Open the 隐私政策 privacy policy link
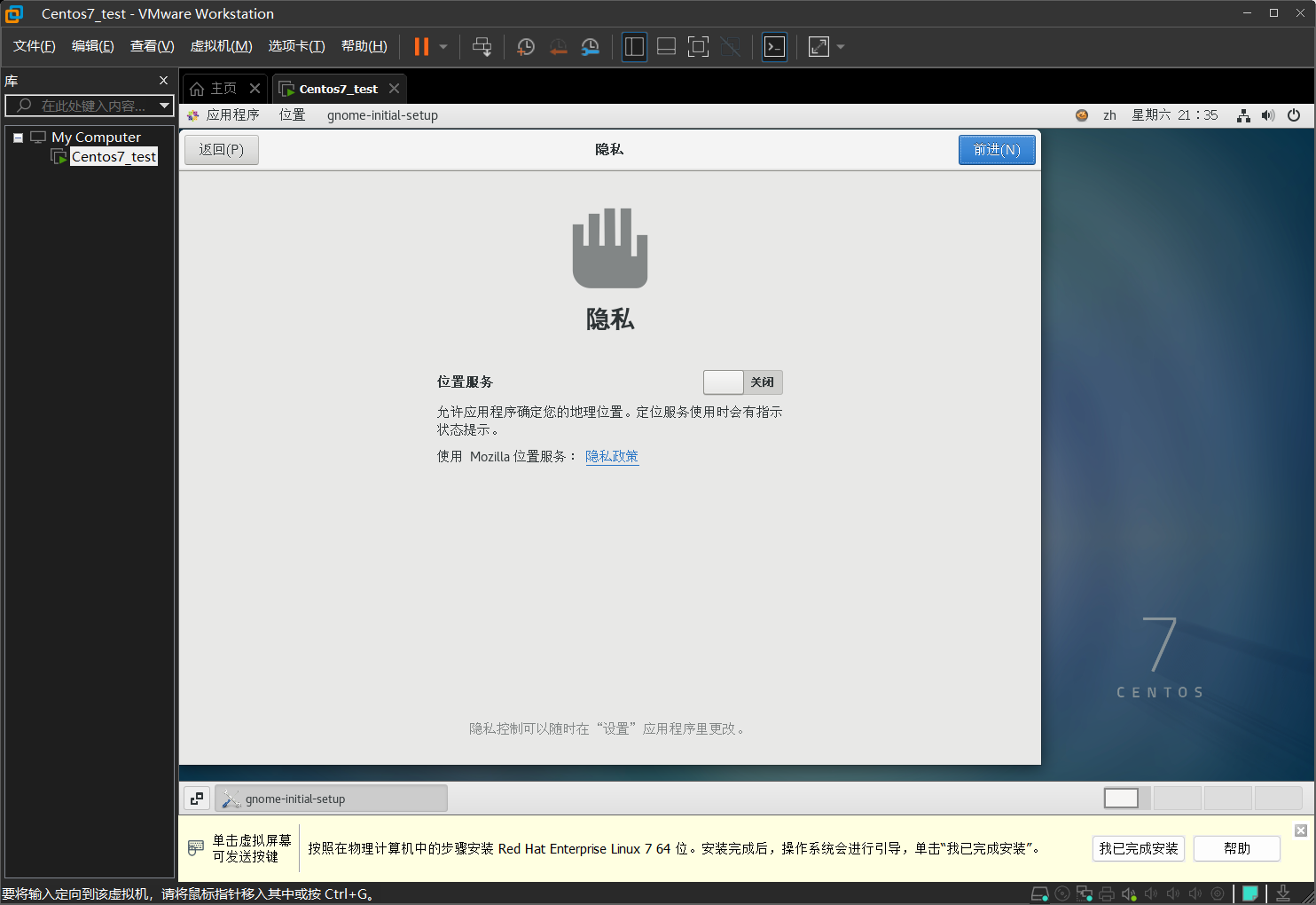The image size is (1316, 905). click(x=612, y=456)
